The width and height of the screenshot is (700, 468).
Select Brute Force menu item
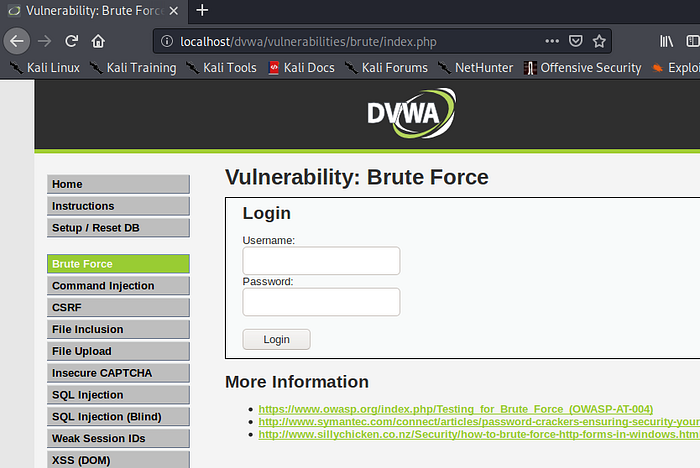[118, 264]
